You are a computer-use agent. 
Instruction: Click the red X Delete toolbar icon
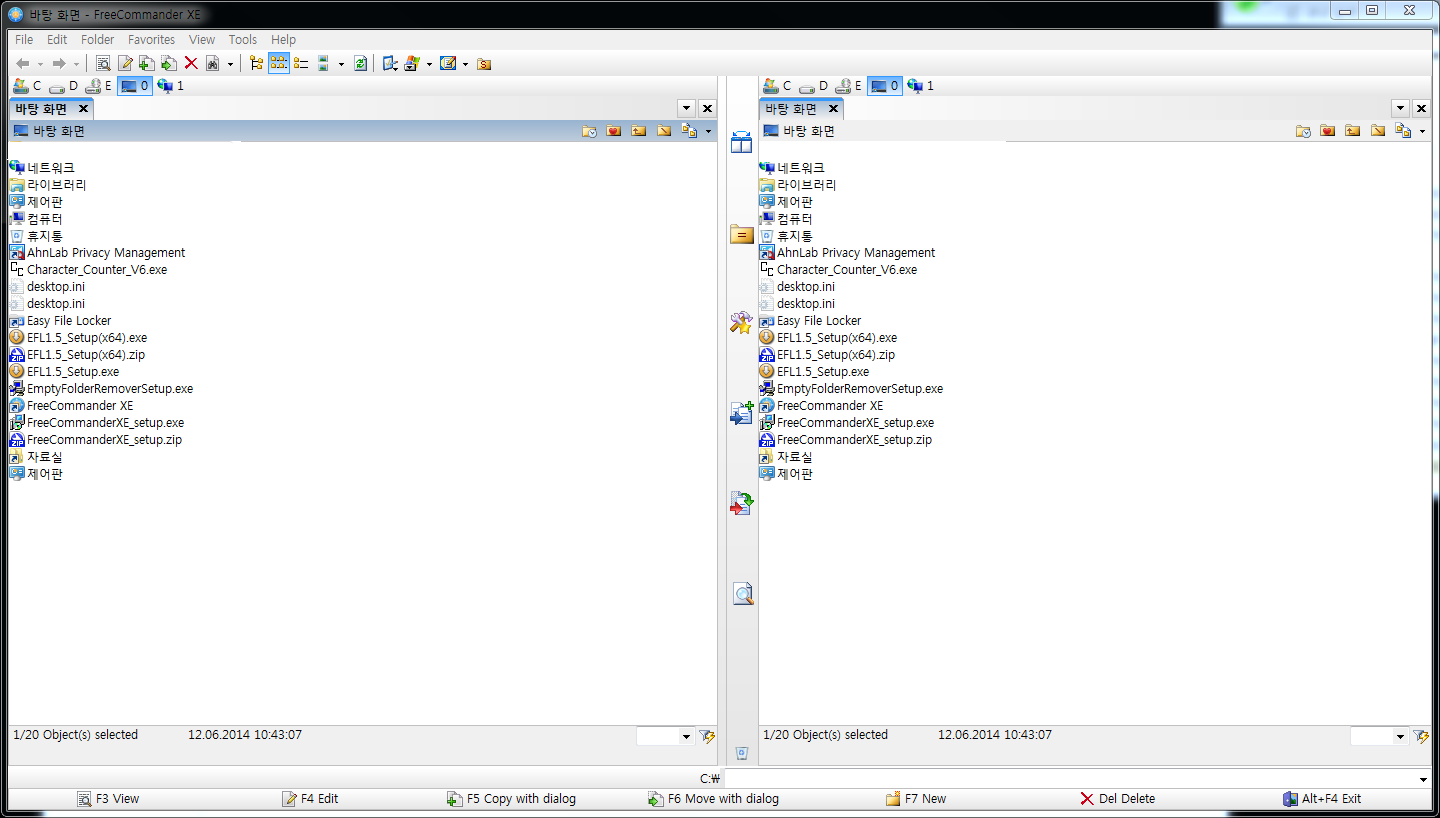[x=191, y=63]
